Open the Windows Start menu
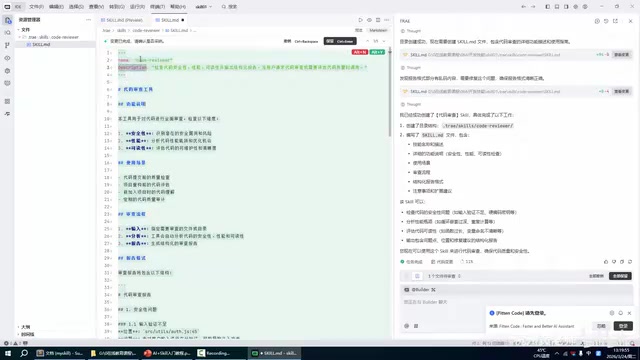 point(8,353)
